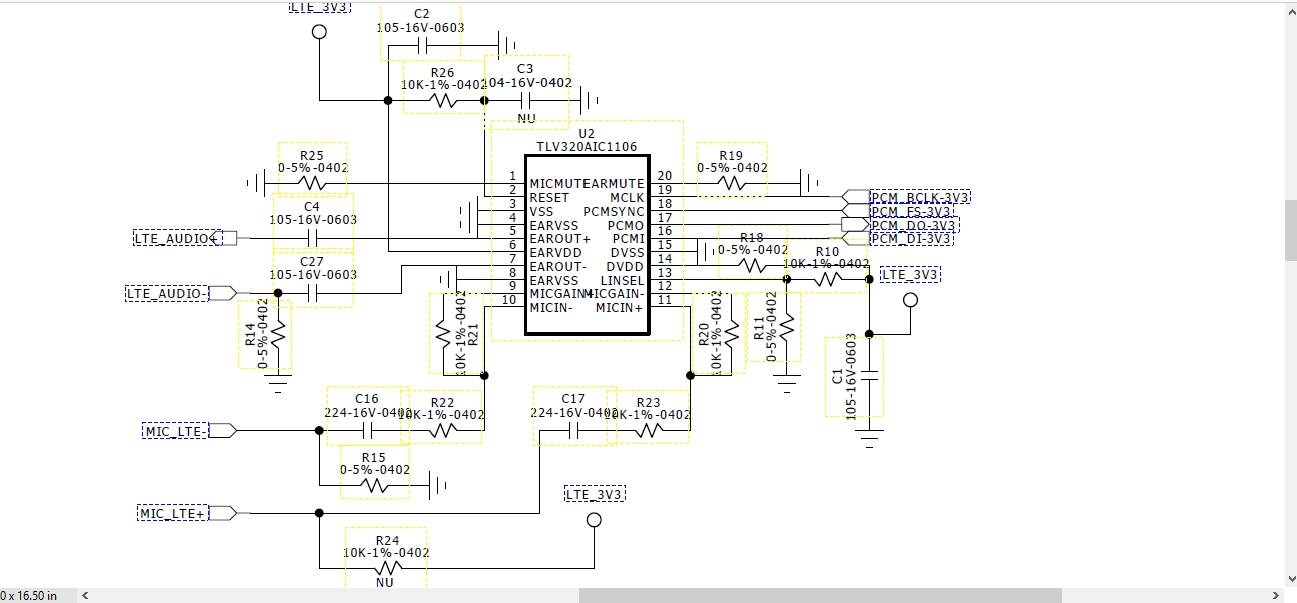
Task: Select resistor R15 label
Action: pos(374,457)
